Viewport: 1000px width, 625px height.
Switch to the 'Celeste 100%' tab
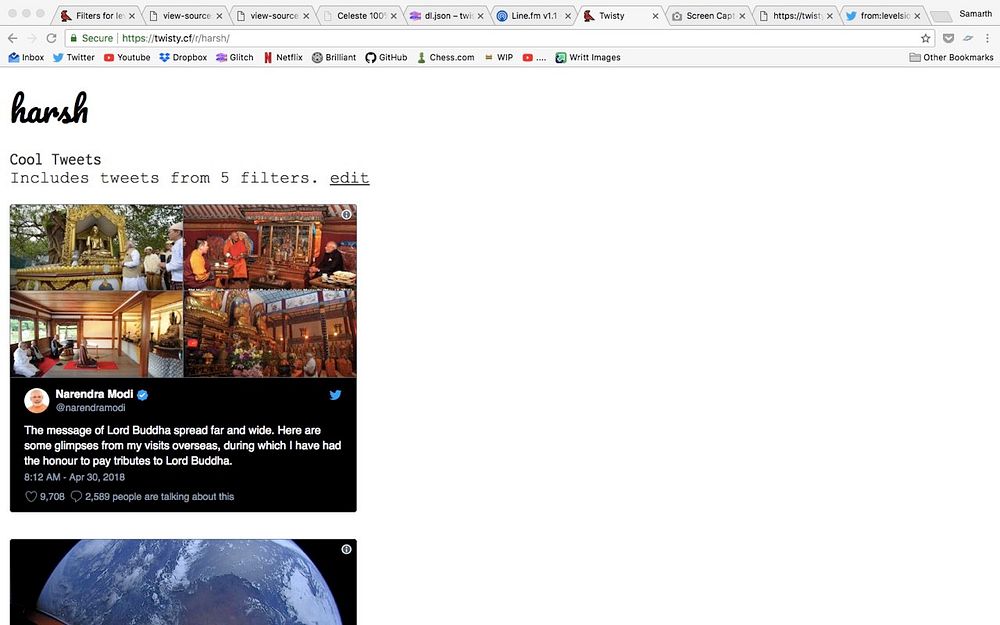(359, 15)
